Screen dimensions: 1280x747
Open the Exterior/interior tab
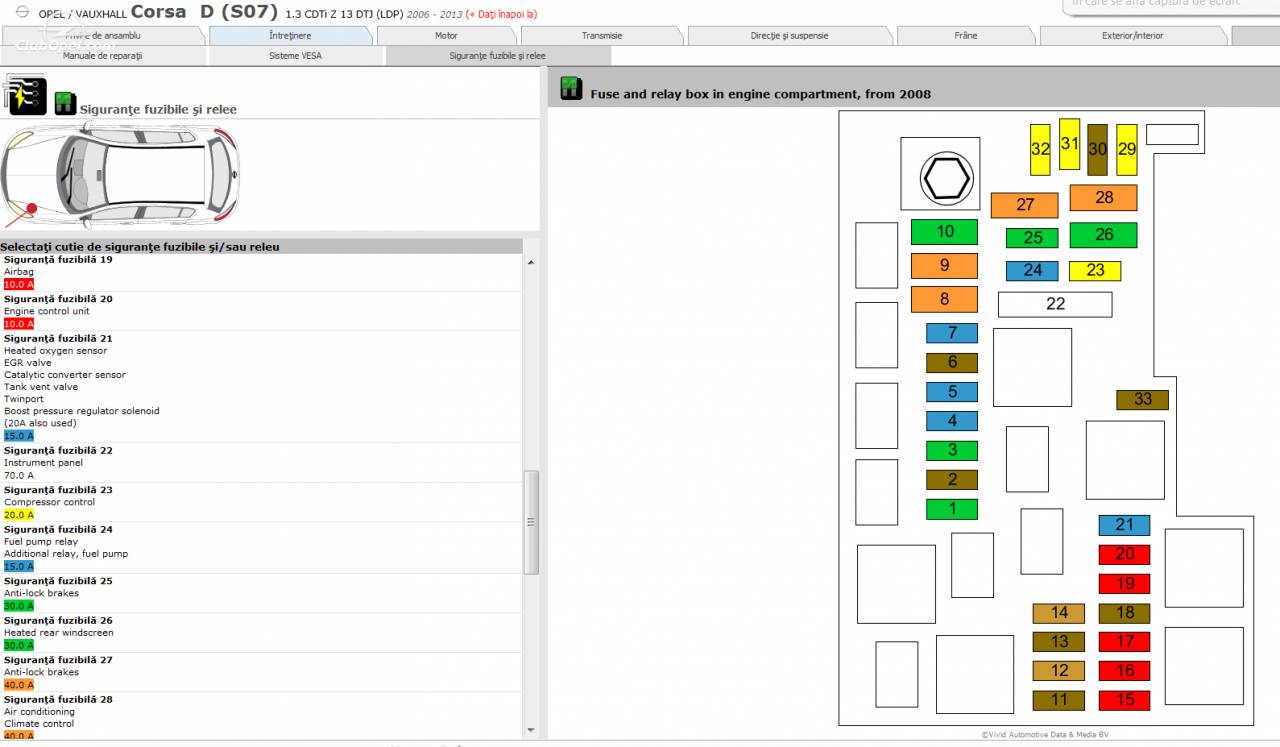coord(1133,36)
